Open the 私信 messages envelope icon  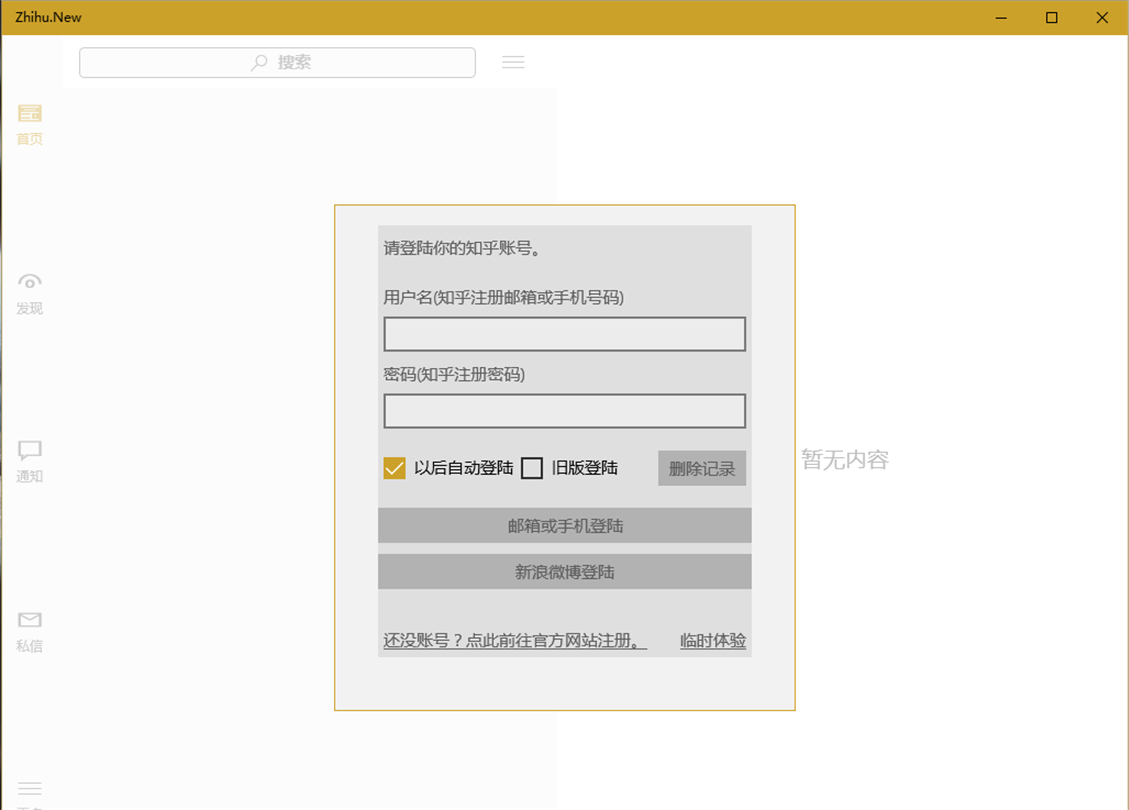point(30,620)
